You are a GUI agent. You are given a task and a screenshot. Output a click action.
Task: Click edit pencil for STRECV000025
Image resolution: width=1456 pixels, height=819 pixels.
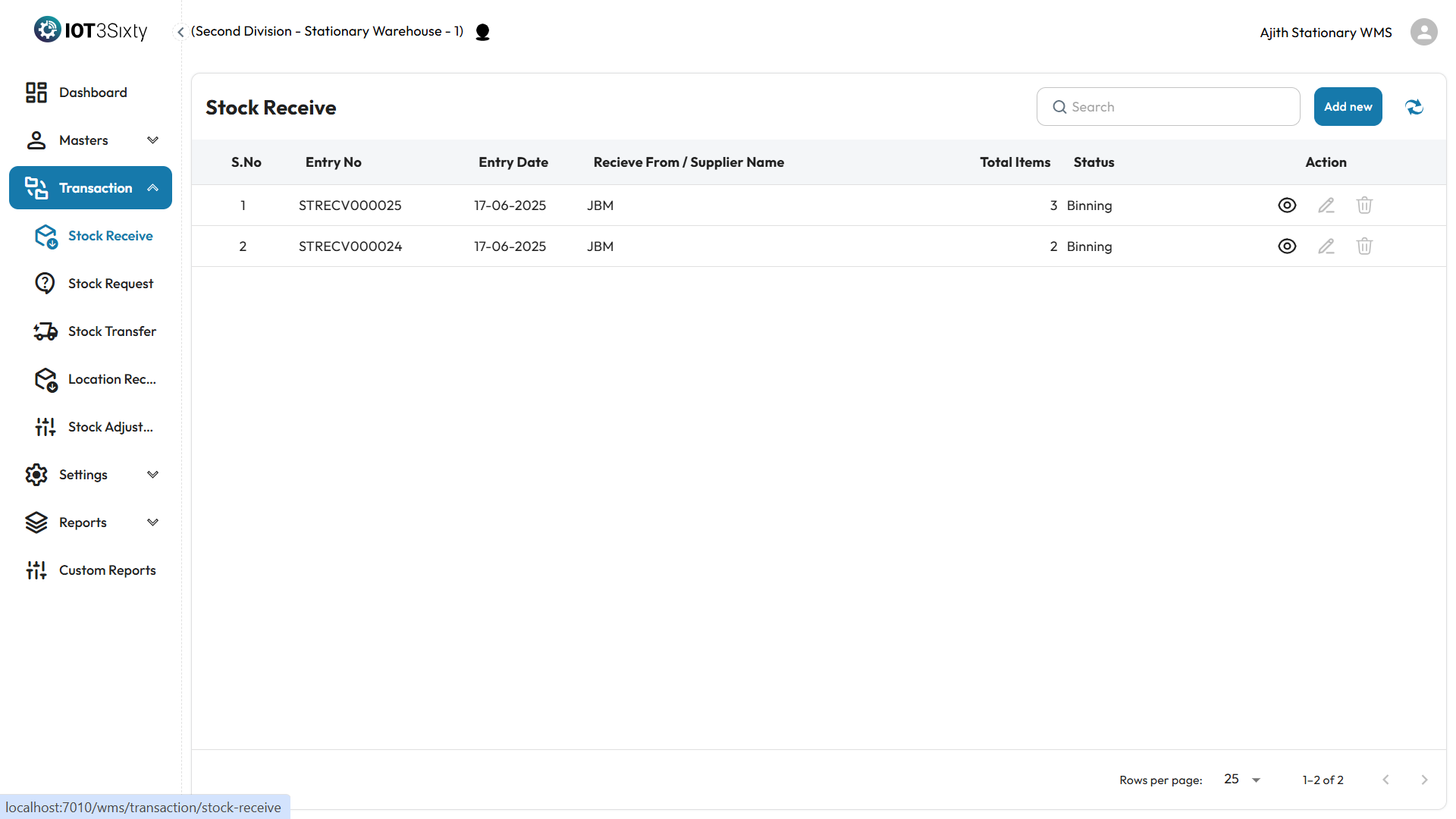point(1326,206)
